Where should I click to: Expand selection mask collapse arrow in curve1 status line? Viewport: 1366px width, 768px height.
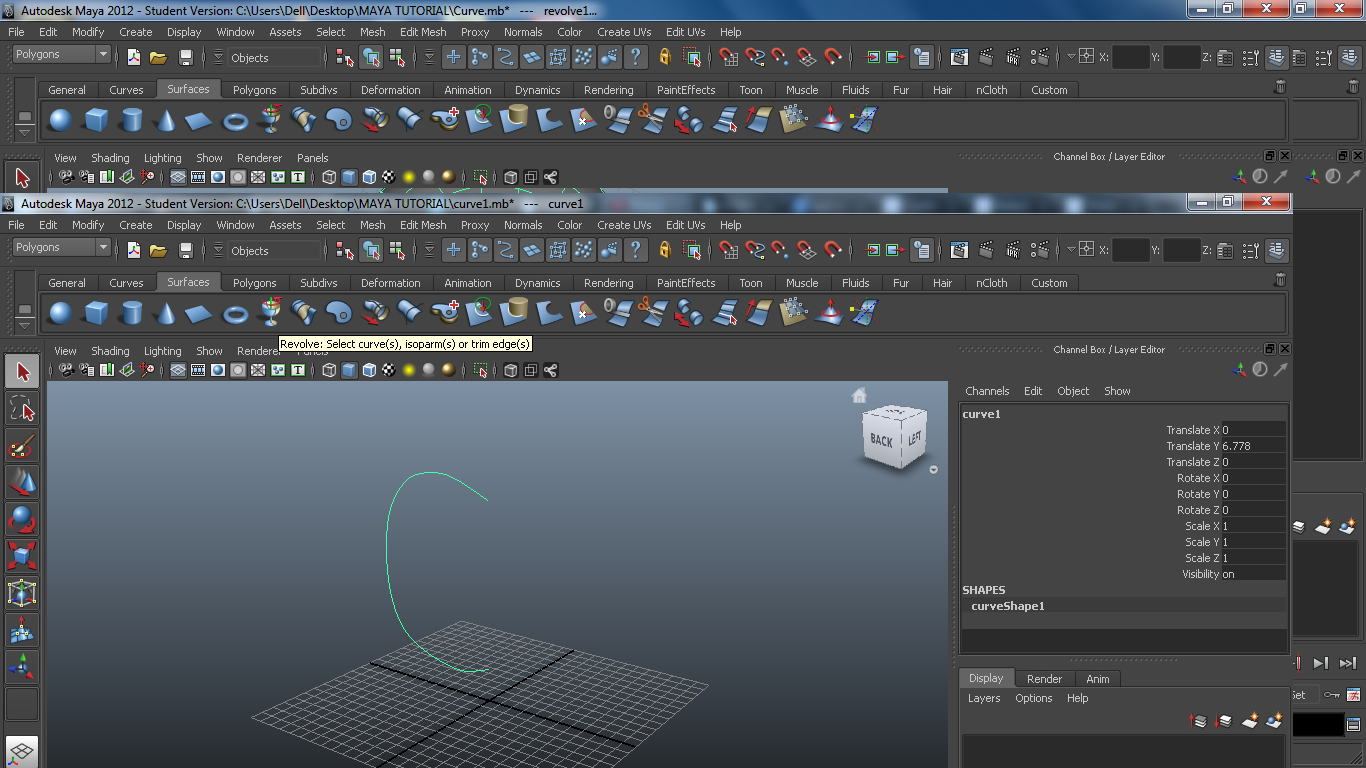tap(218, 250)
